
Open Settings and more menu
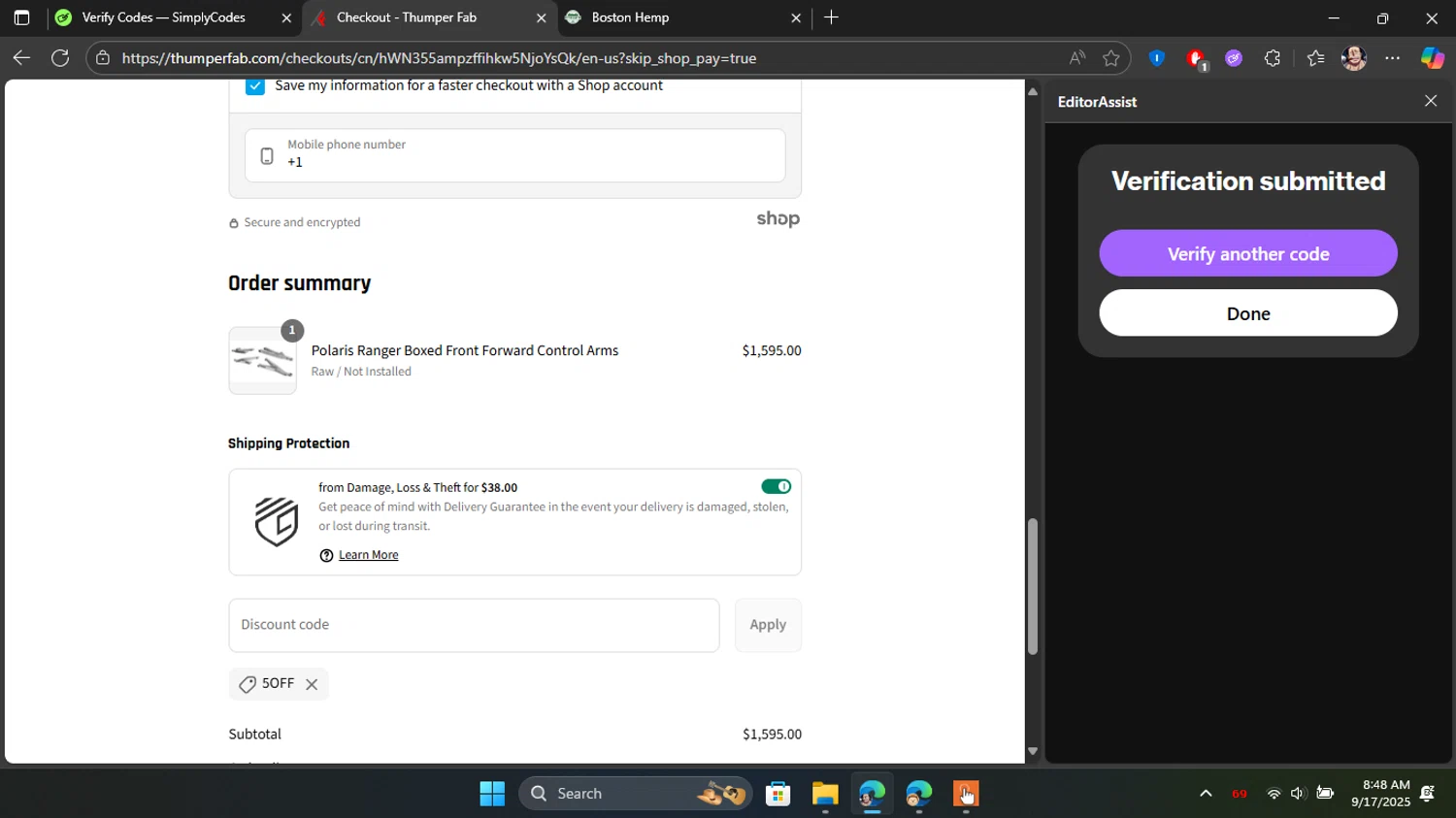pyautogui.click(x=1393, y=58)
